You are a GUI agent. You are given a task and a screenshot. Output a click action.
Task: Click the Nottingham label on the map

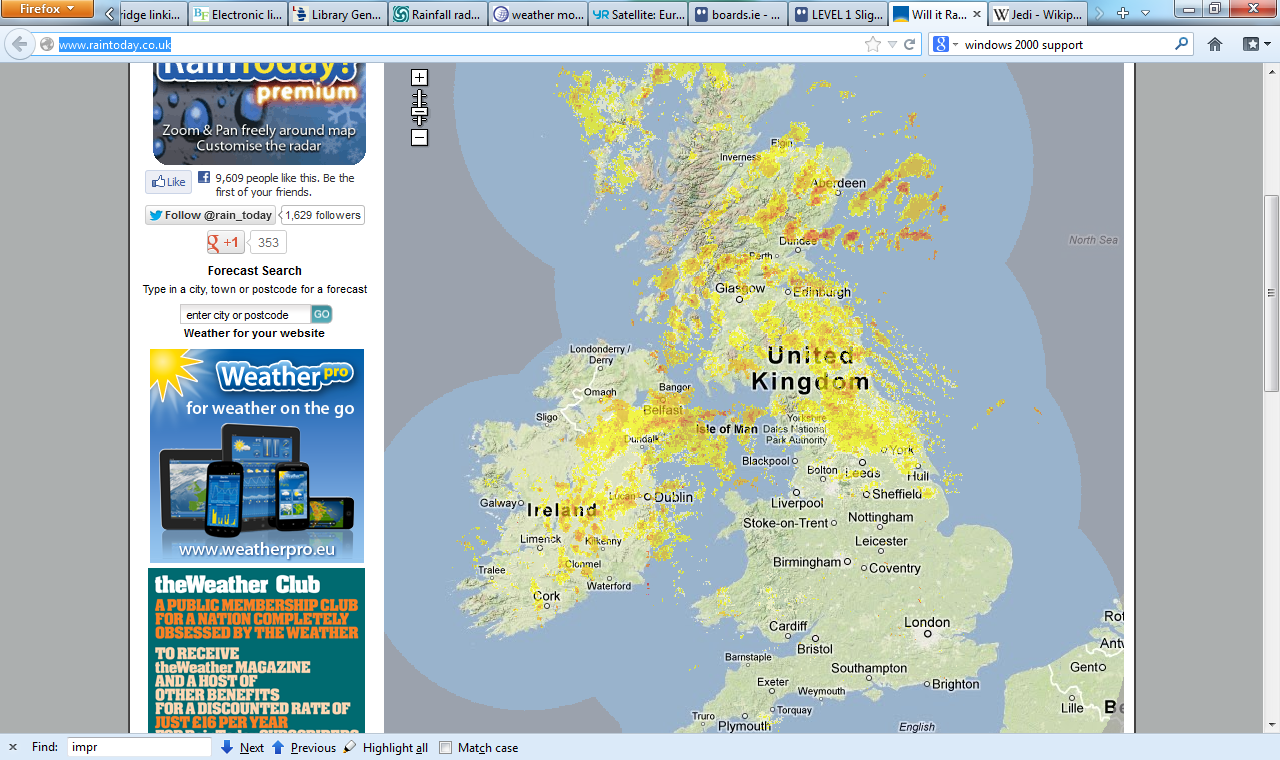pos(881,517)
